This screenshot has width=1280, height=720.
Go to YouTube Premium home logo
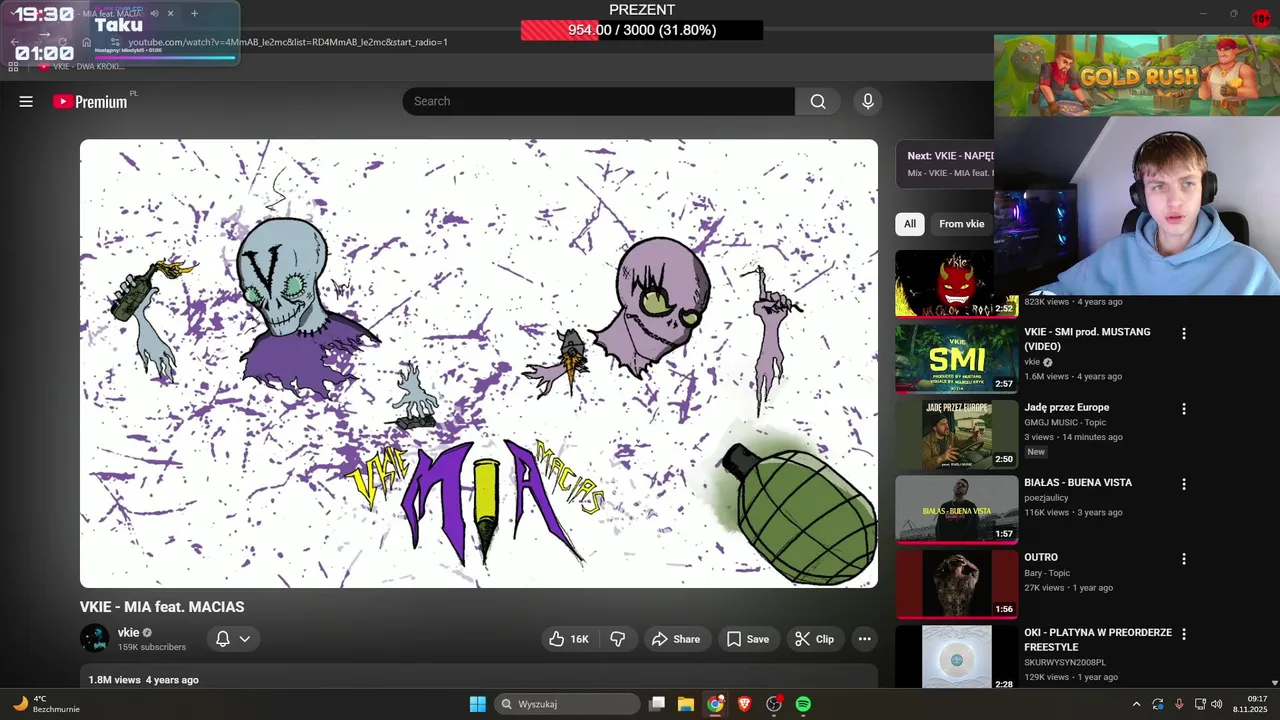click(90, 101)
